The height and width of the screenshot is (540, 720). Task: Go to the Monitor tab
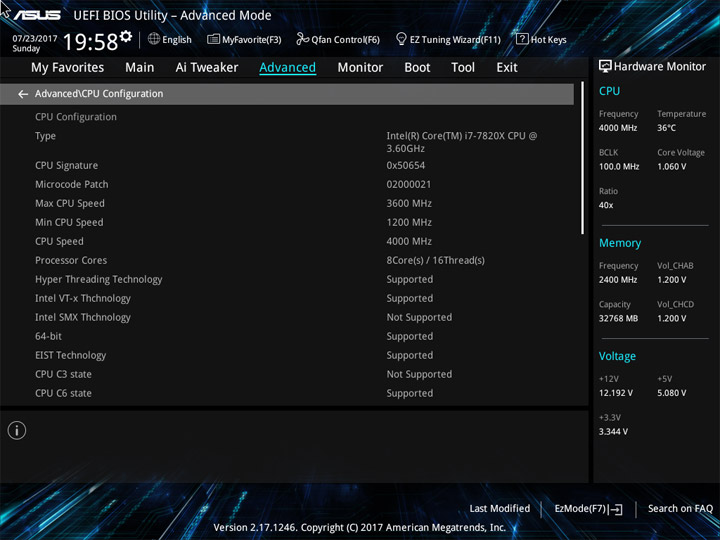tap(360, 68)
